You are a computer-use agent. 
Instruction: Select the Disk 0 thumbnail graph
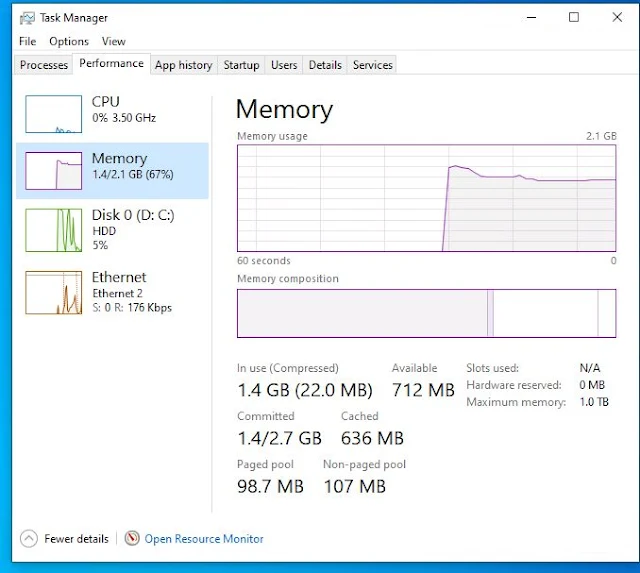[53, 229]
